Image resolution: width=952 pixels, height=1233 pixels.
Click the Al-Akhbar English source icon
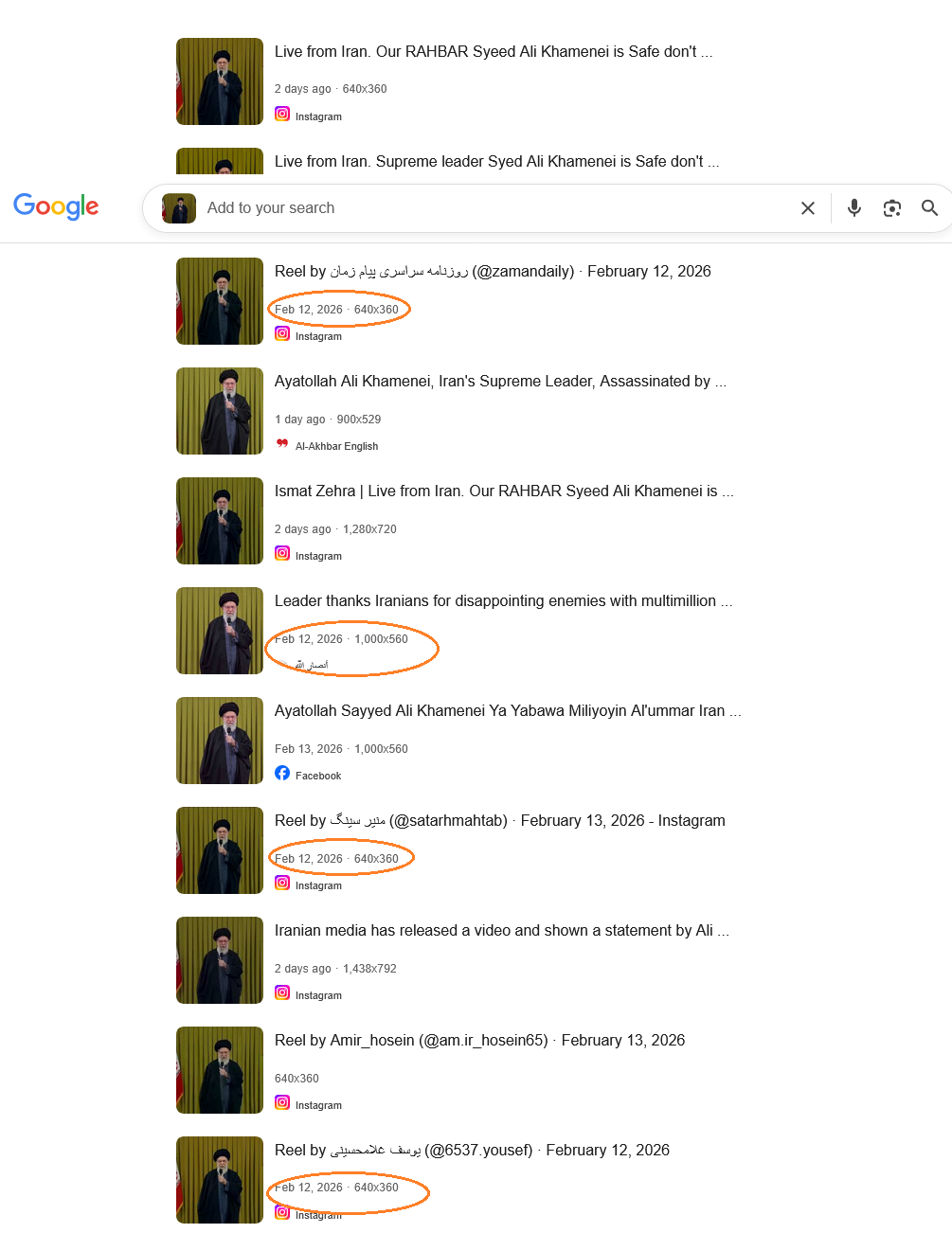coord(282,443)
